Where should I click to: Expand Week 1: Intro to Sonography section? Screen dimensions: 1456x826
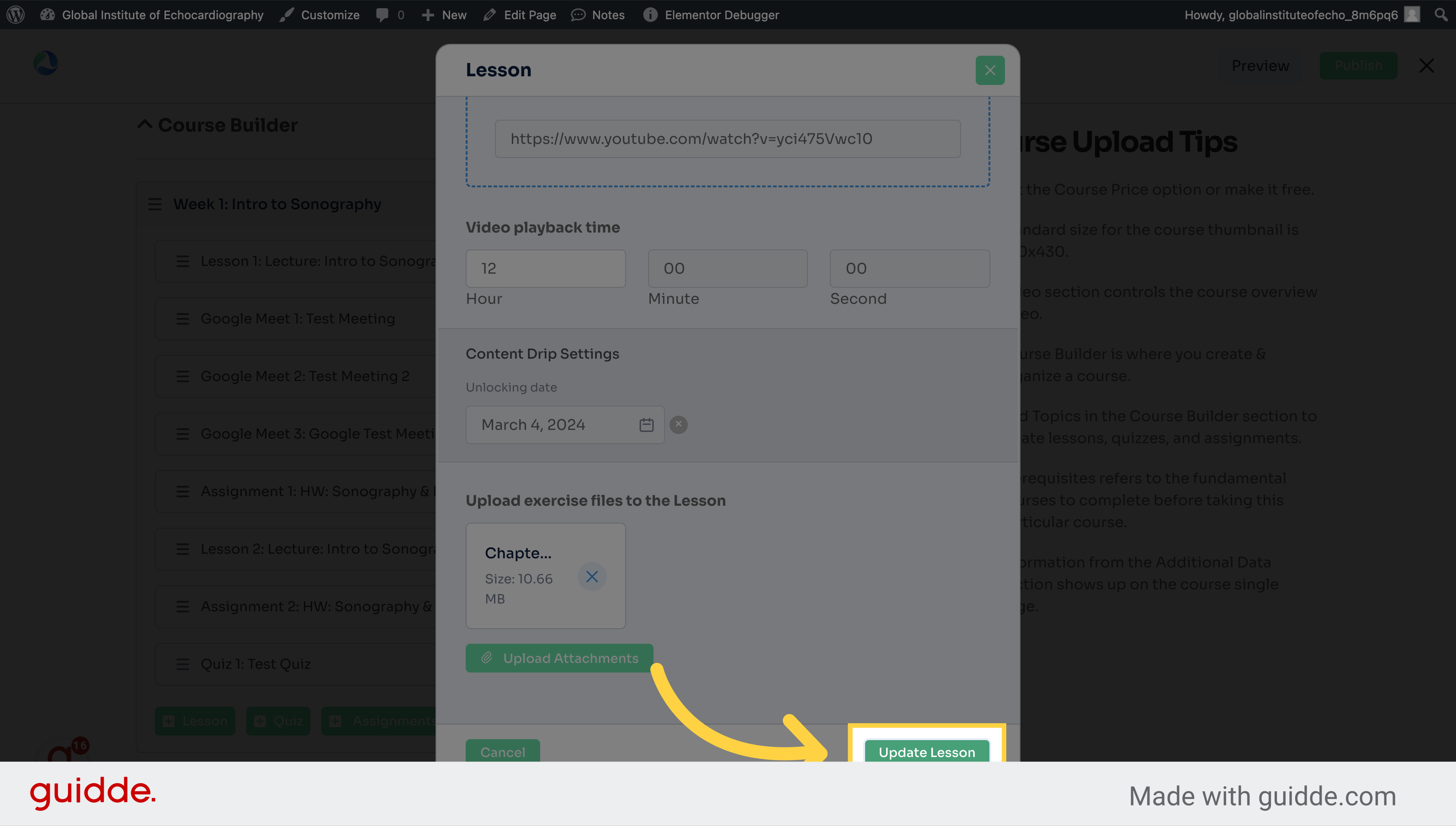tap(277, 204)
